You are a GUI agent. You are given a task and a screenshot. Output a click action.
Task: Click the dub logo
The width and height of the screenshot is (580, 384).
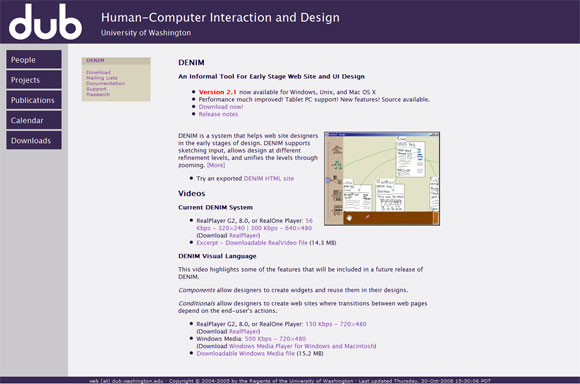45,21
